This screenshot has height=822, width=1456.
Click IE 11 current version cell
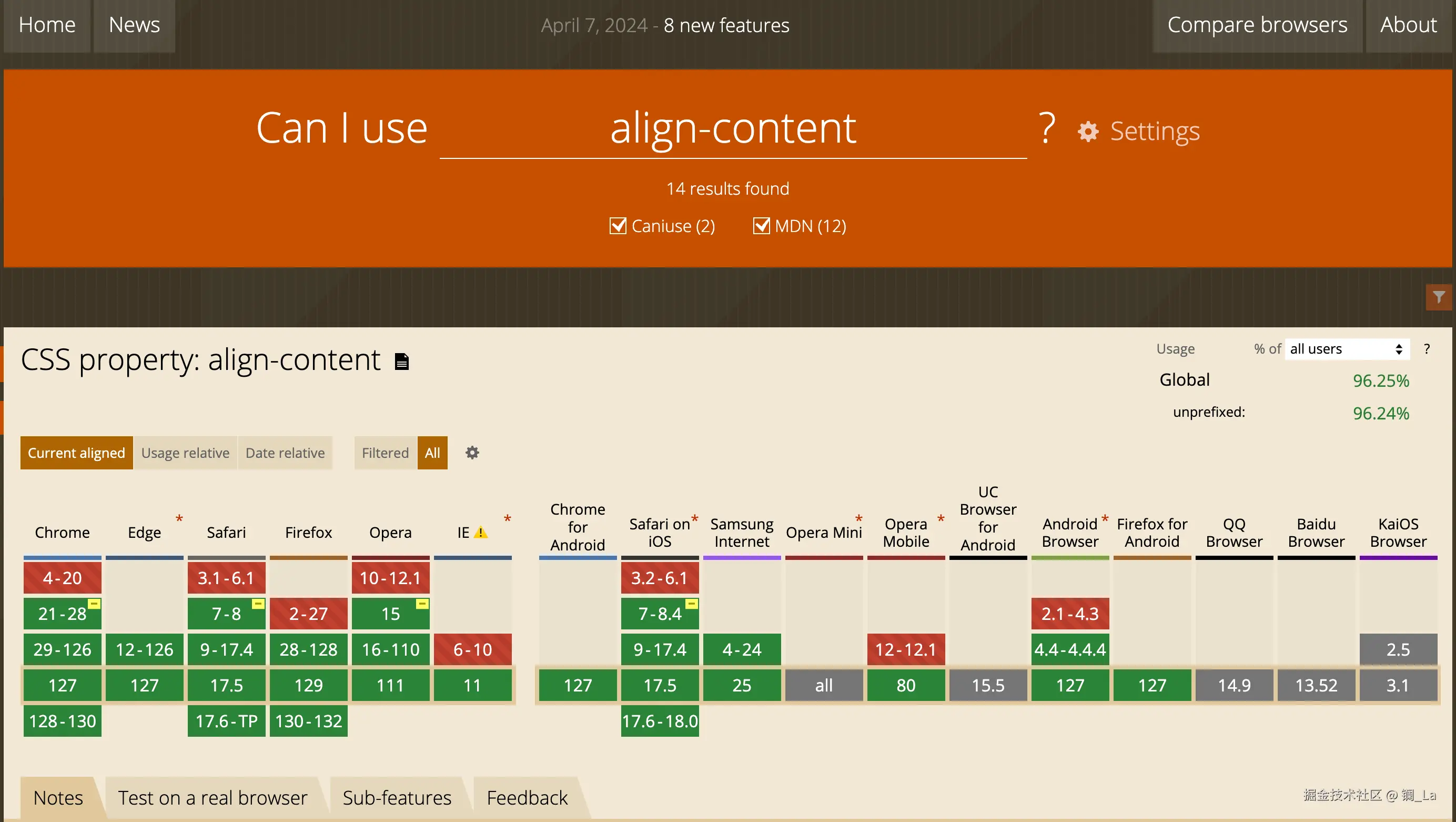(x=472, y=685)
